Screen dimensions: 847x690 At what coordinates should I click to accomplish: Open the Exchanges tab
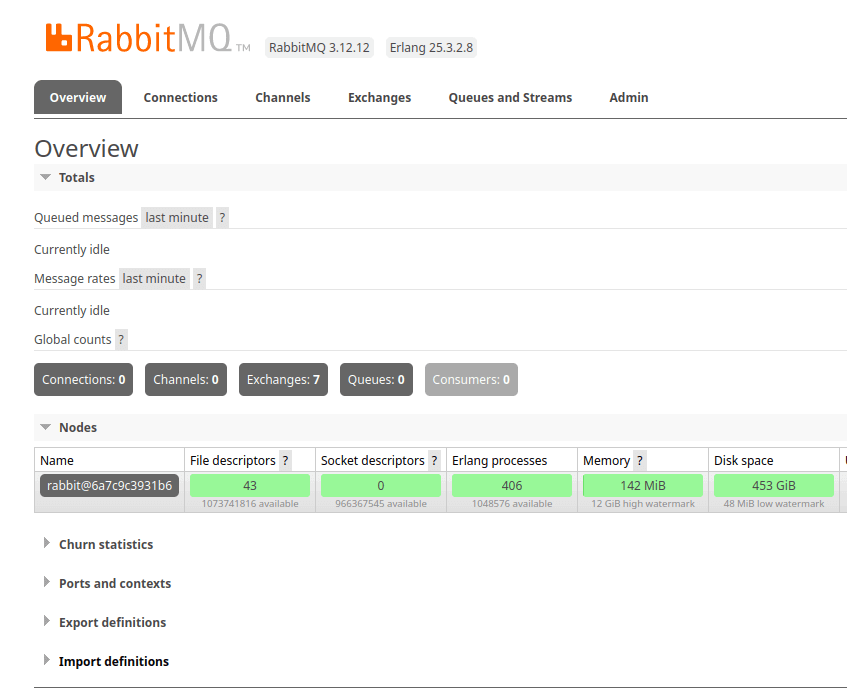[379, 98]
